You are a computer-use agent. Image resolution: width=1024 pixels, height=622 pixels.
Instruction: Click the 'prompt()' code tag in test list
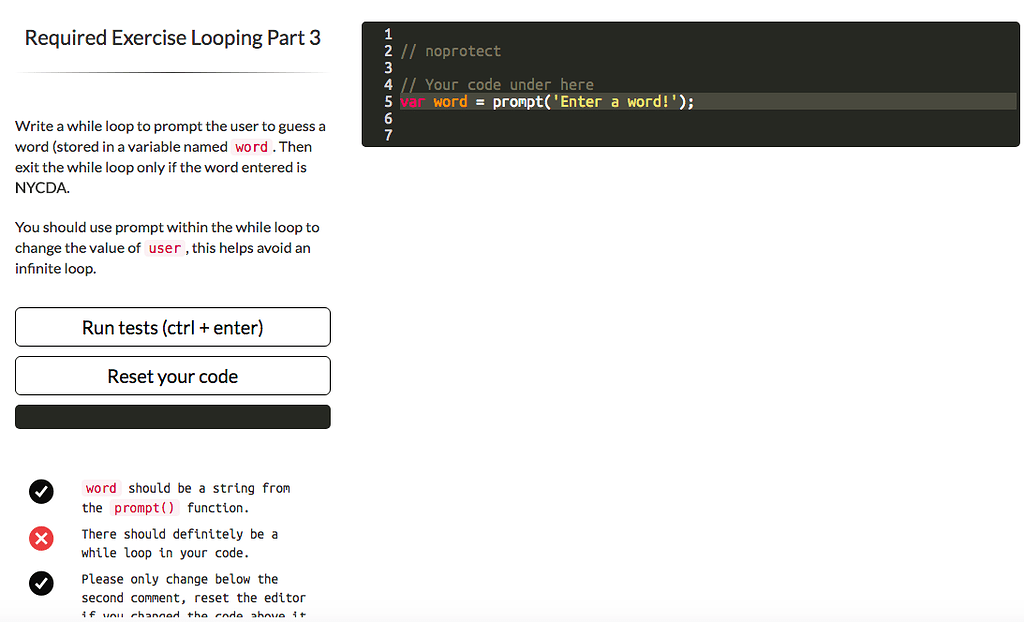point(144,508)
